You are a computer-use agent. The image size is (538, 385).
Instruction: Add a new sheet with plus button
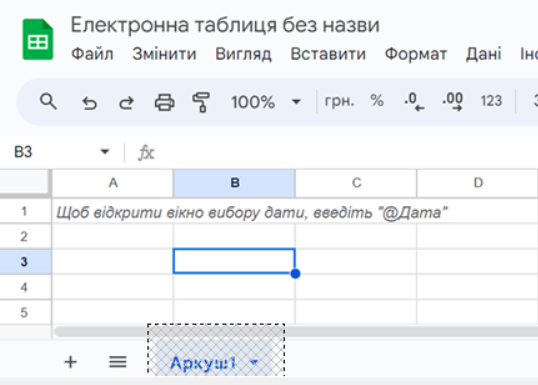click(x=71, y=362)
